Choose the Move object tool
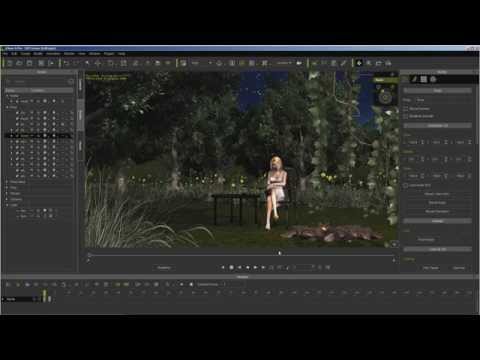Screen dimensions: 480x360 [98, 63]
